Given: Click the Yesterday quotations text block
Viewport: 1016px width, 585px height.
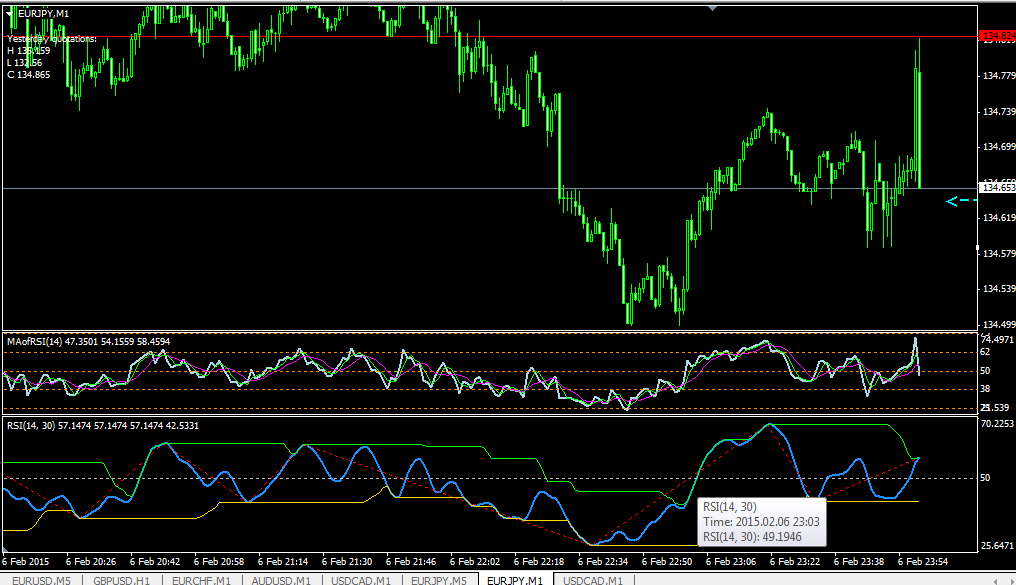Looking at the screenshot, I should 52,57.
